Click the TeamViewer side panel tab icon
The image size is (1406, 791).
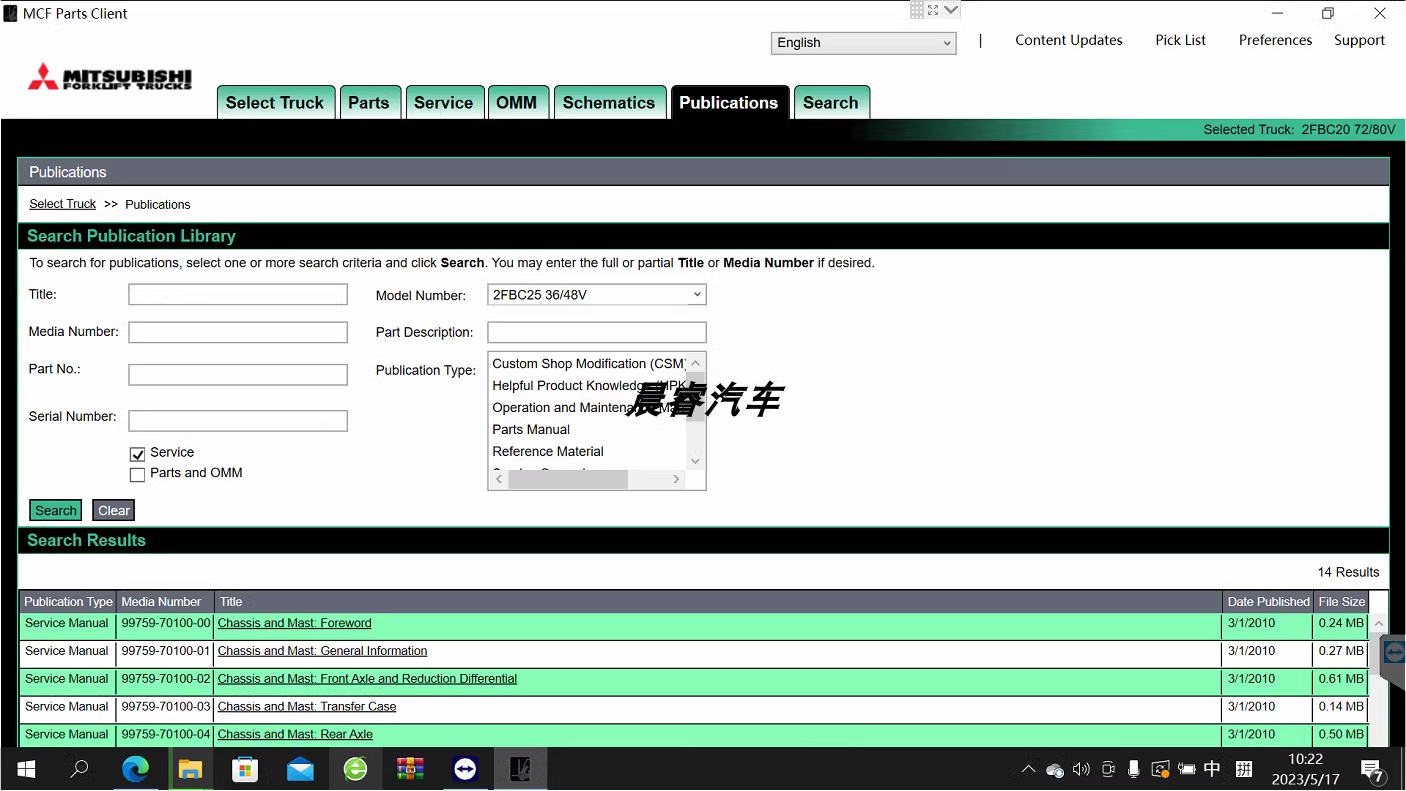(x=1394, y=654)
